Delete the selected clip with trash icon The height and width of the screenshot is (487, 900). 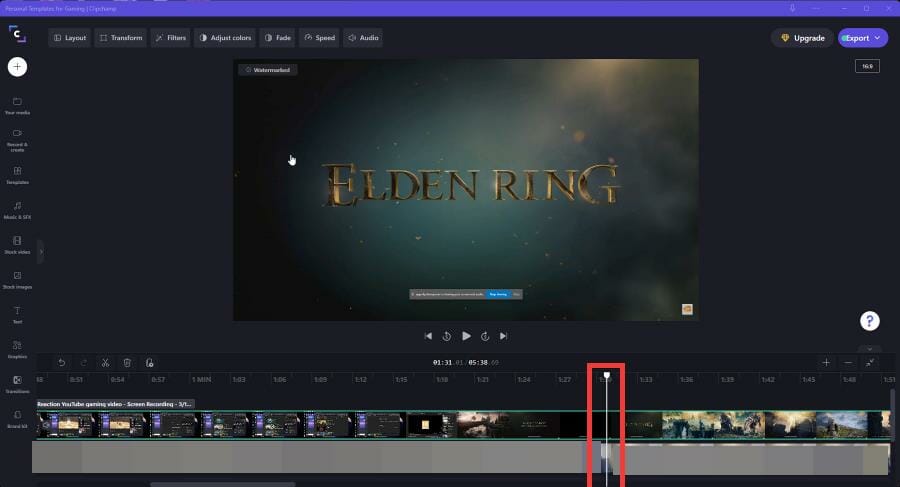[127, 362]
